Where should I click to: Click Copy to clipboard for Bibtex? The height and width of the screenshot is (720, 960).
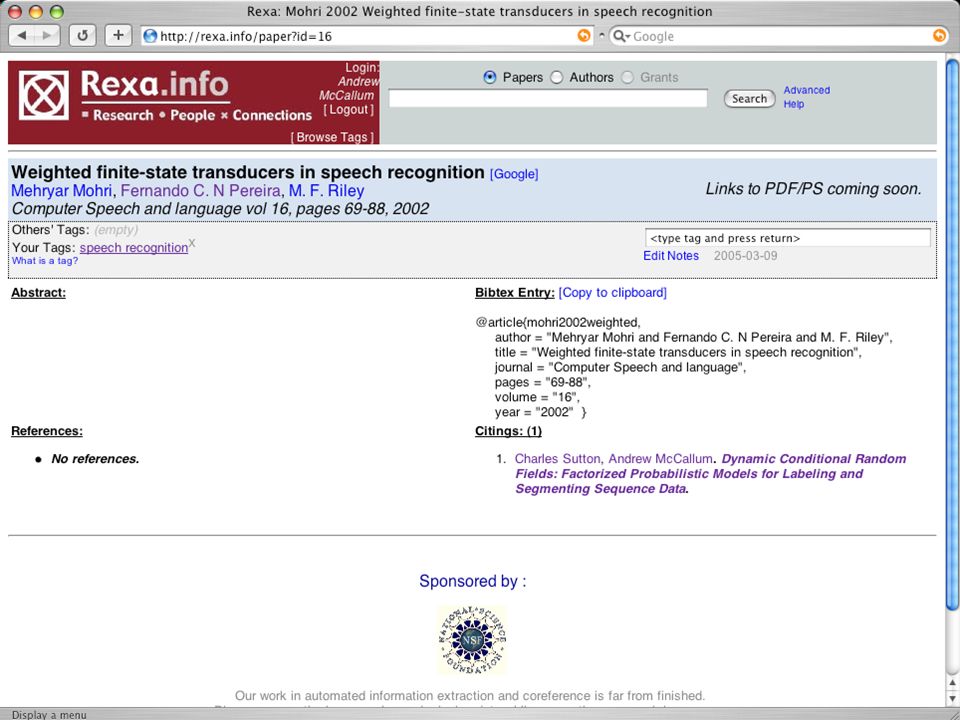pos(612,293)
